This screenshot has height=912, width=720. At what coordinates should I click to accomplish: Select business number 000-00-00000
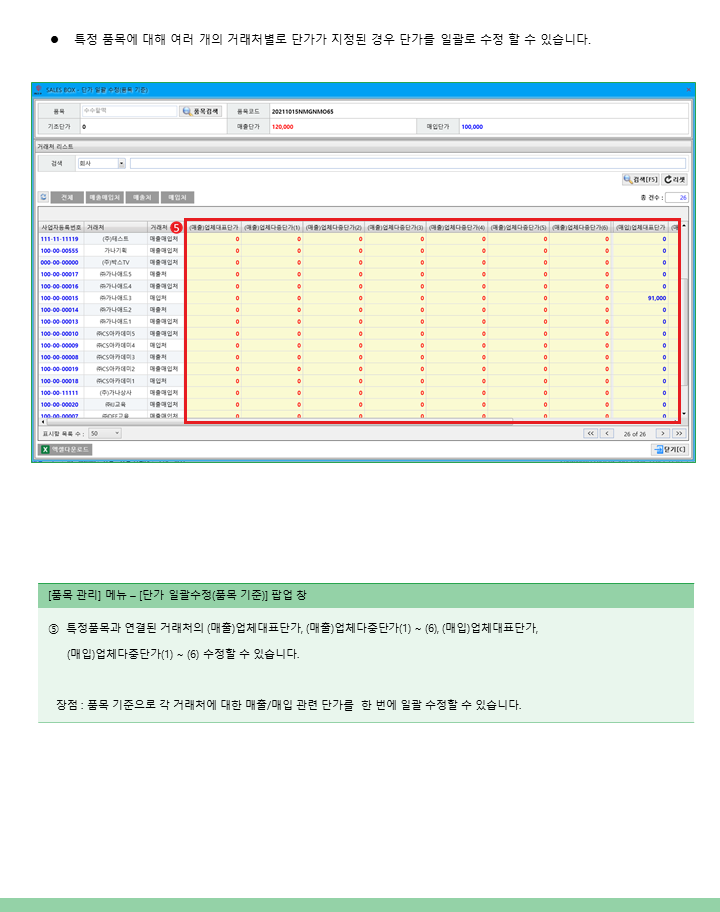[x=59, y=262]
